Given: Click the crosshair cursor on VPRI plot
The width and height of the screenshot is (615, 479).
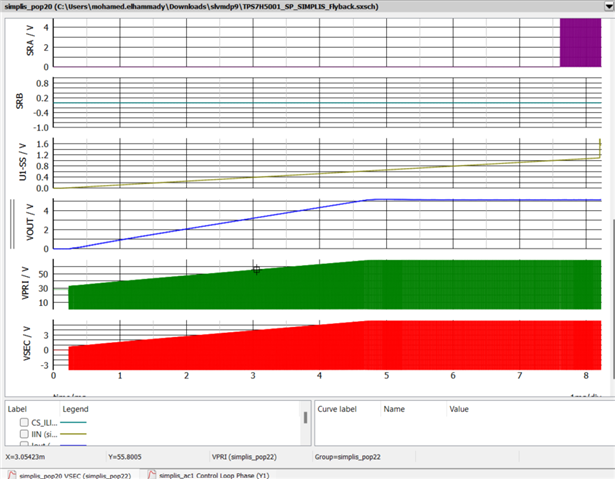Looking at the screenshot, I should coord(257,270).
